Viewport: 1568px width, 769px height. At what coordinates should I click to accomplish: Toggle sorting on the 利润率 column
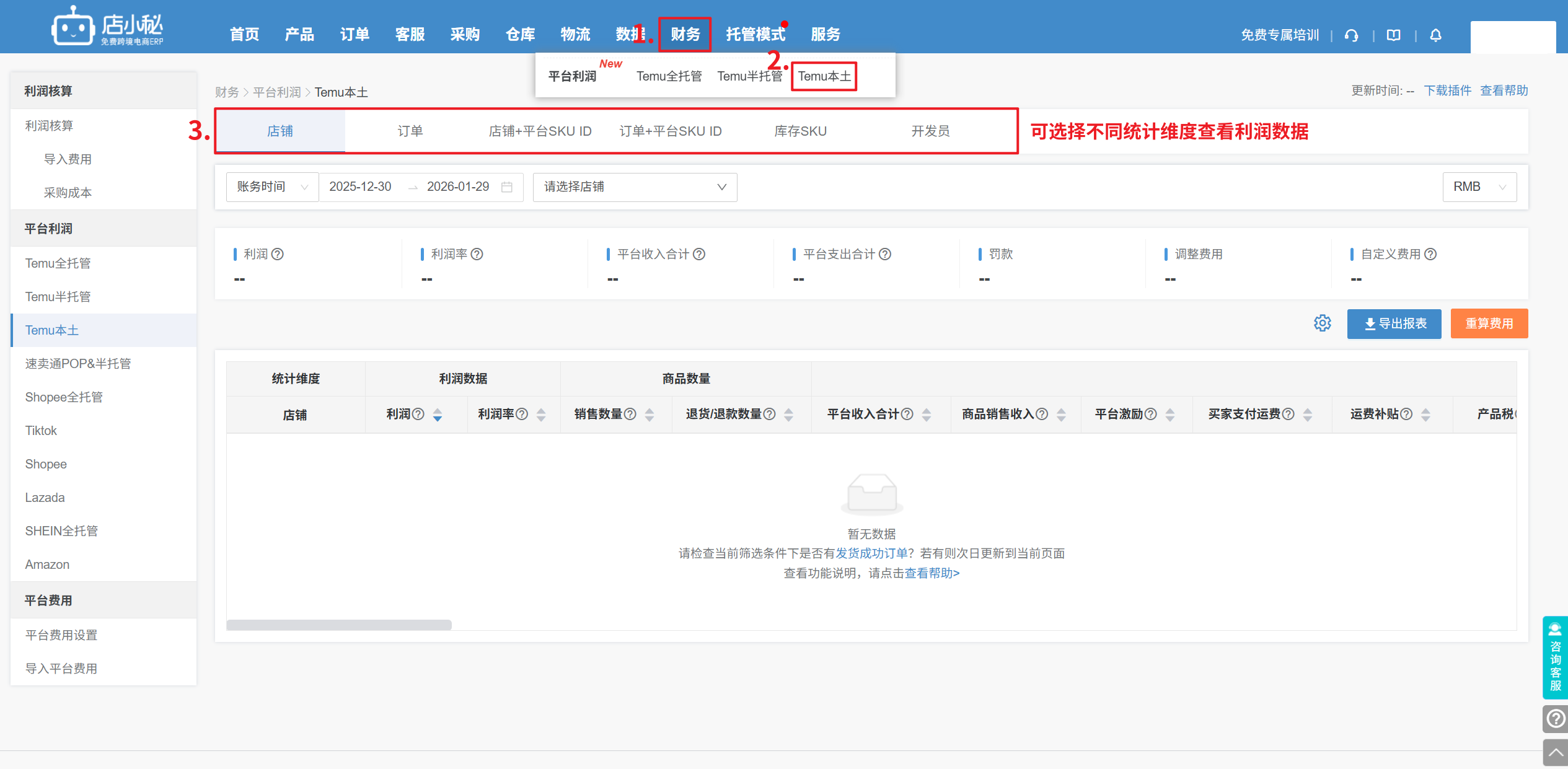point(542,414)
